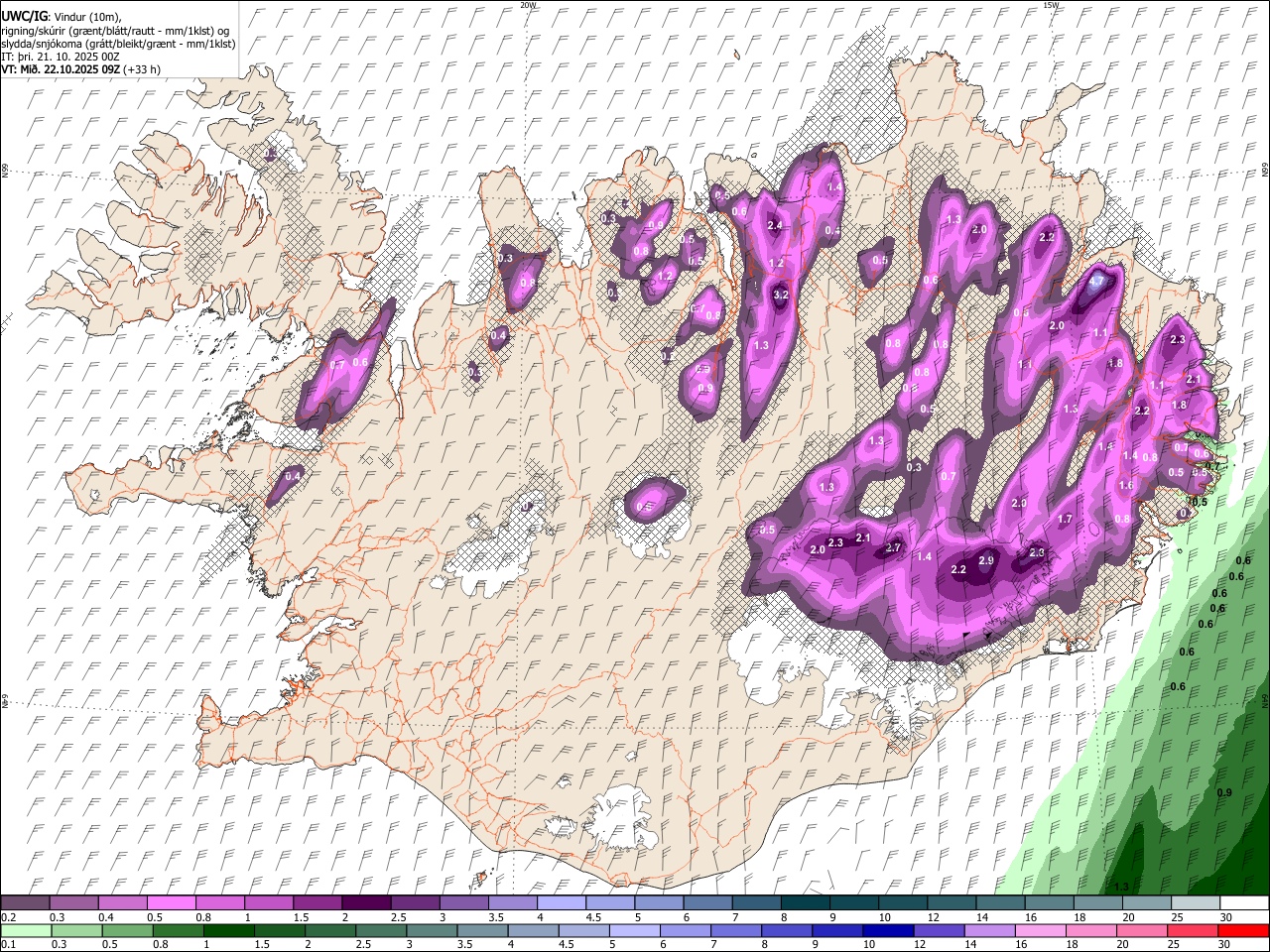
Task: Select the 0.9 rain value over the green sea area
Action: [x=1224, y=792]
